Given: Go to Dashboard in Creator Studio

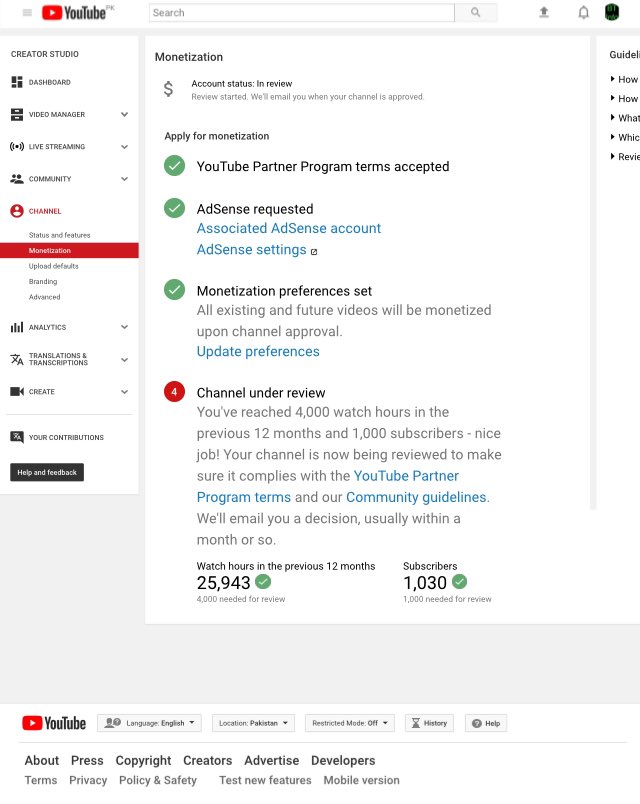Looking at the screenshot, I should tap(50, 82).
